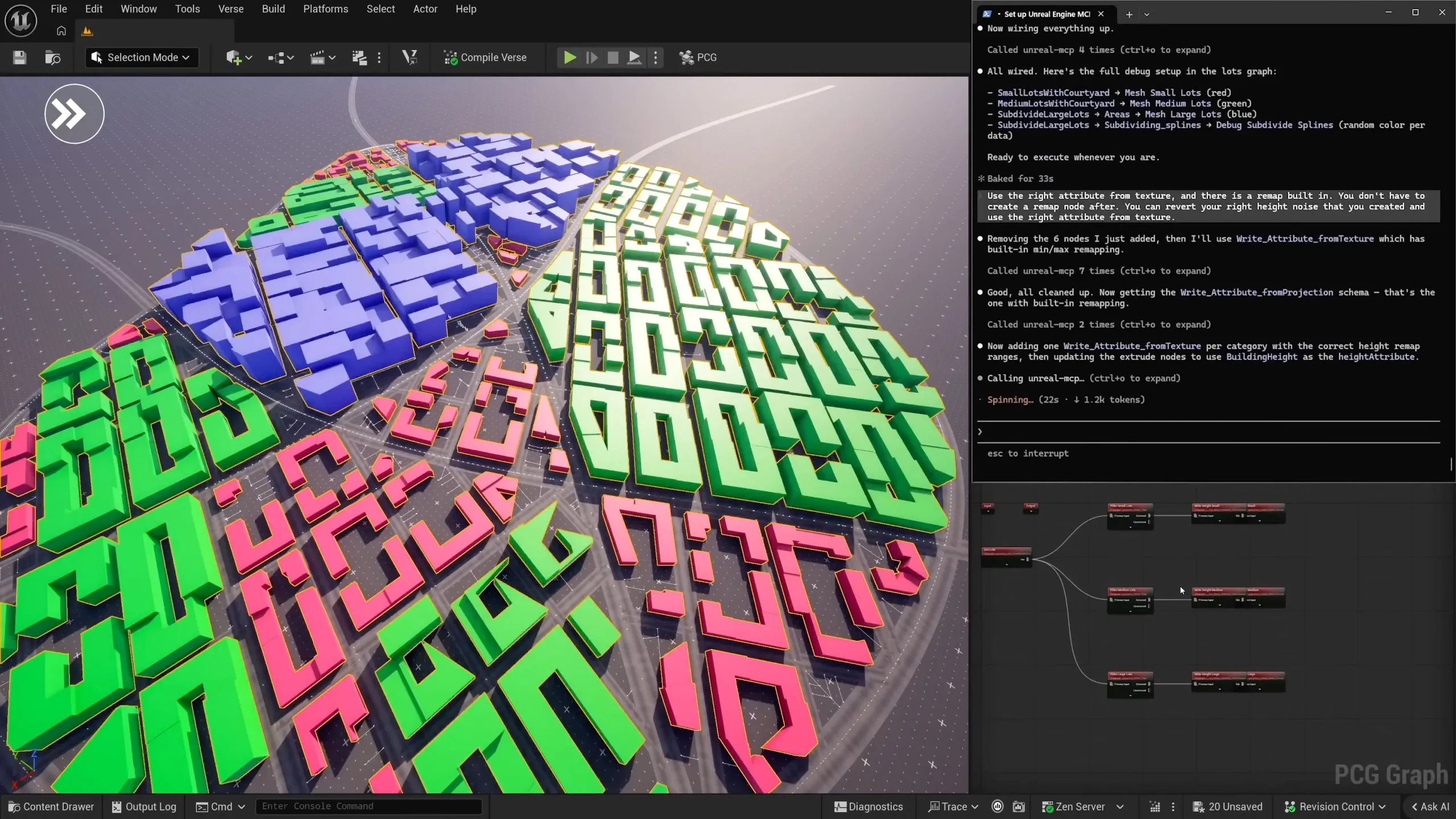
Task: Open the play options three-dot menu
Action: point(656,57)
